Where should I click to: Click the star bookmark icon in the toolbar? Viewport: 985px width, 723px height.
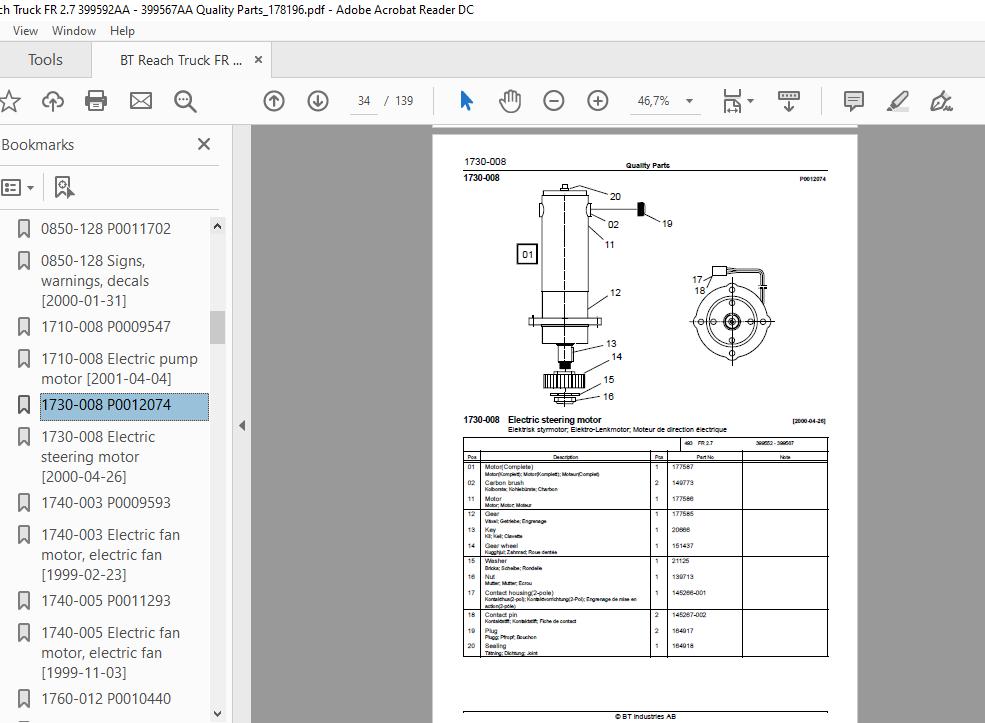click(9, 101)
